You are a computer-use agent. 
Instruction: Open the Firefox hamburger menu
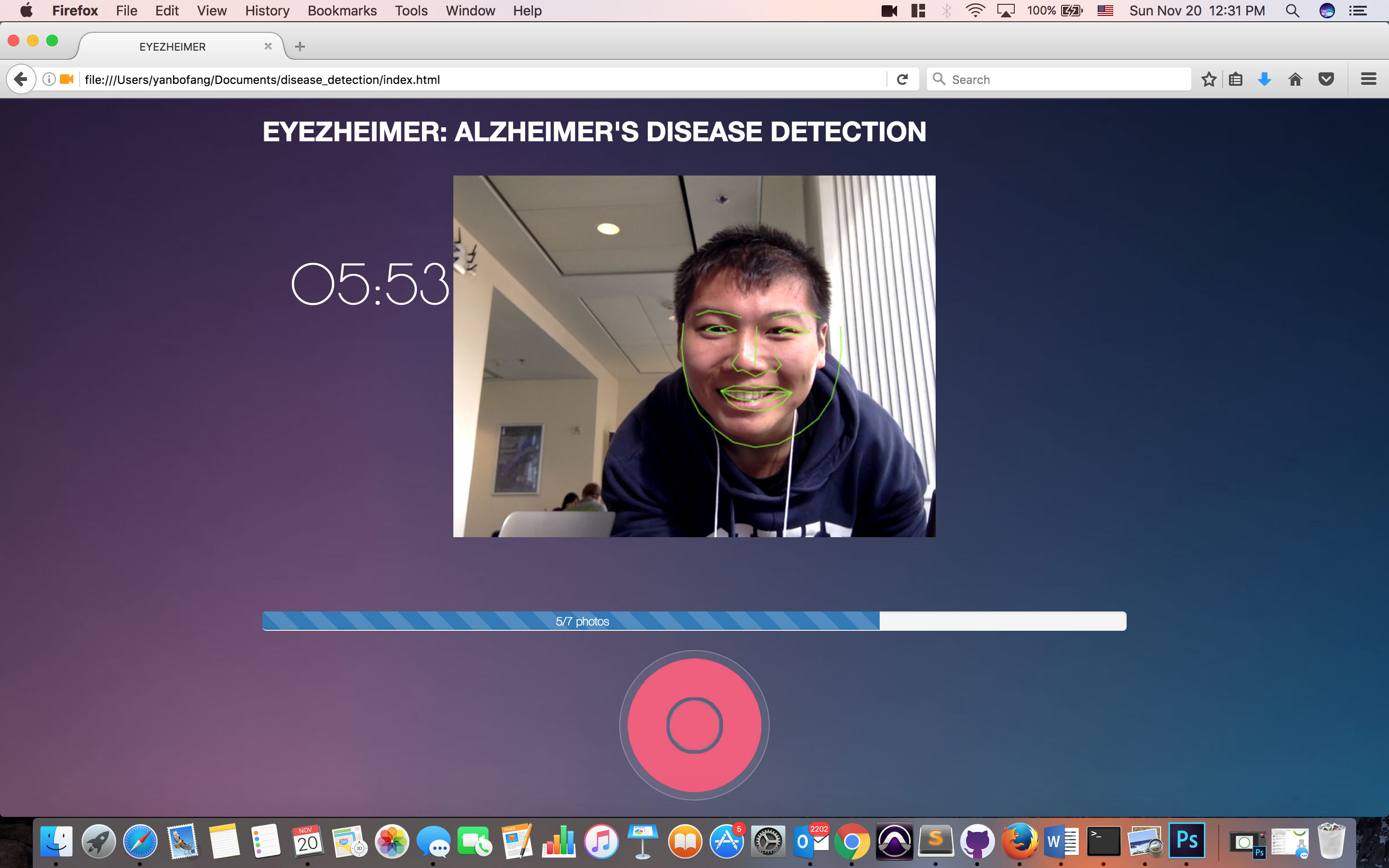1368,79
